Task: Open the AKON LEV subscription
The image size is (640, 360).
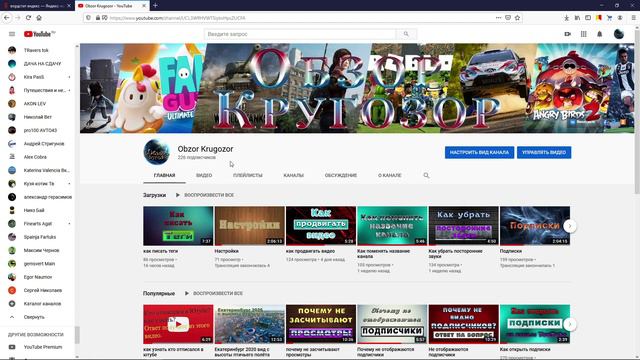Action: (x=35, y=104)
